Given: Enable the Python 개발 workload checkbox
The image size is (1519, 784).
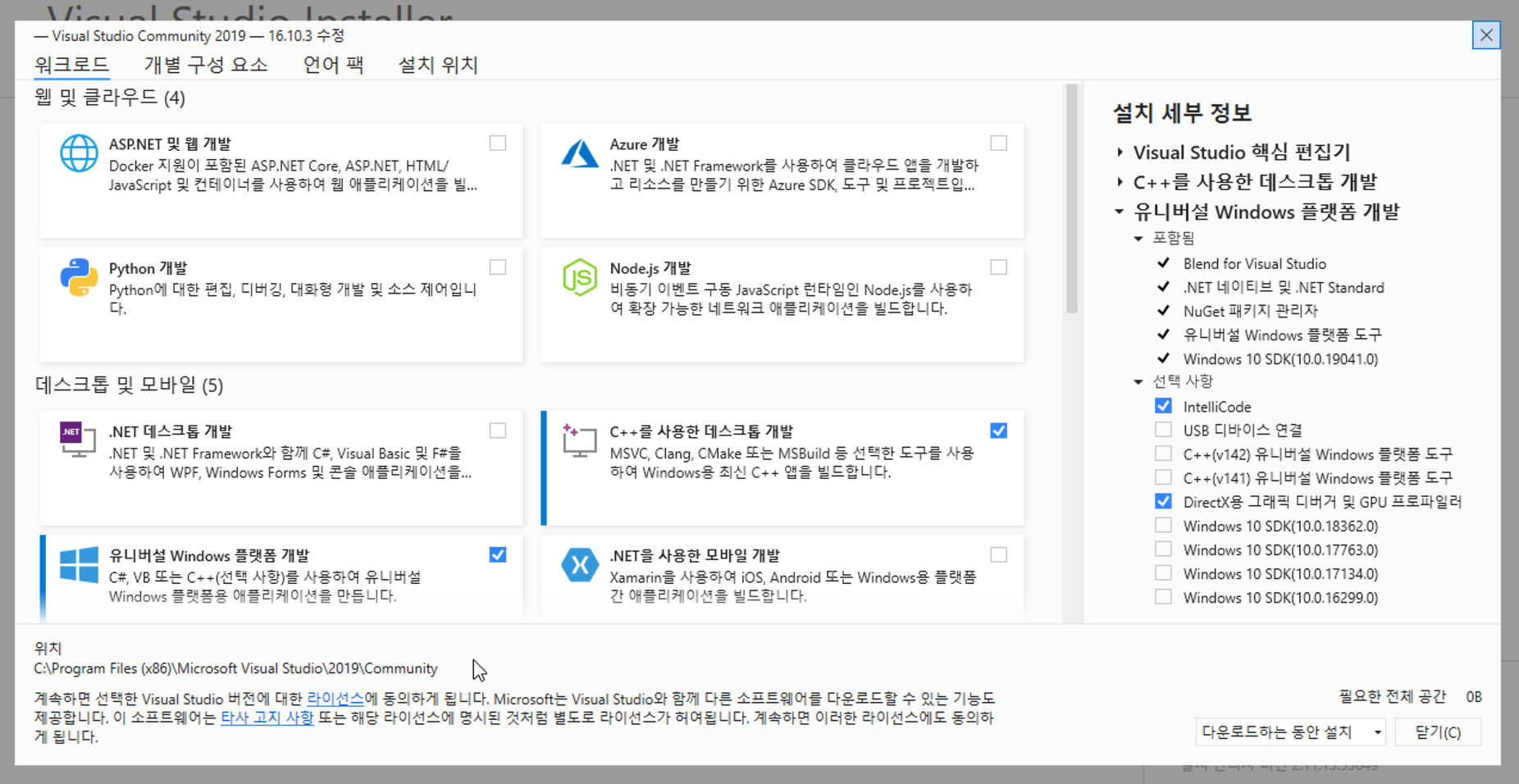Looking at the screenshot, I should [x=498, y=267].
